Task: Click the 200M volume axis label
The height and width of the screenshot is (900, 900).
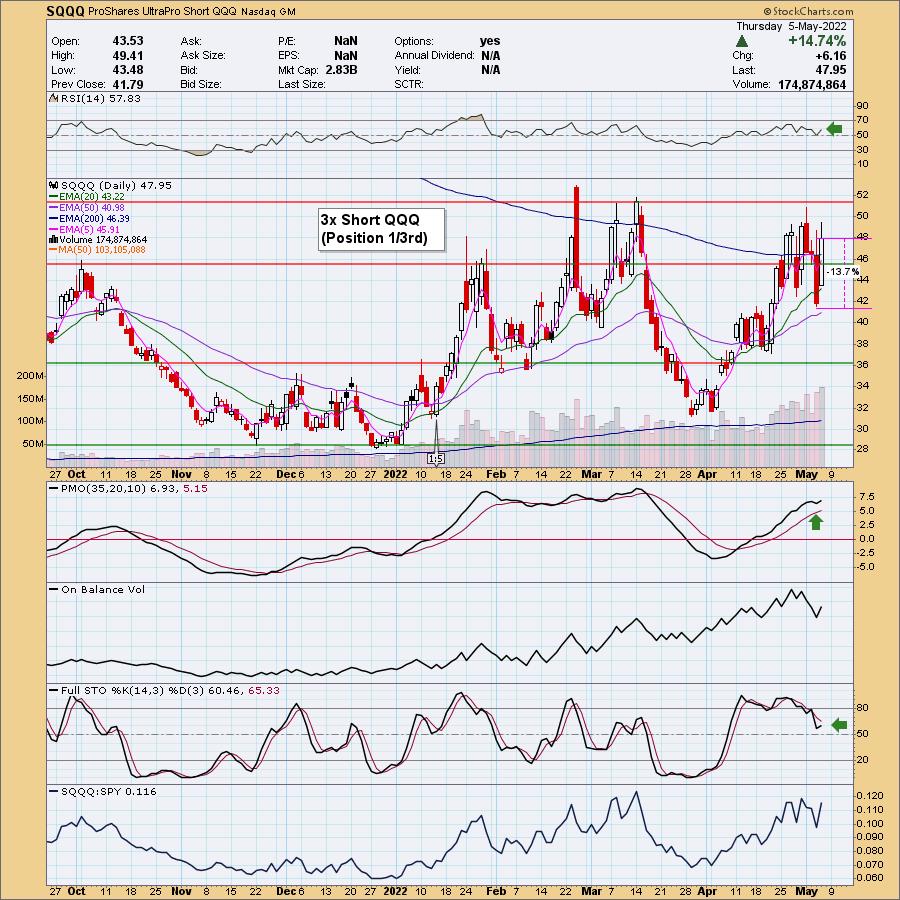Action: (x=31, y=376)
